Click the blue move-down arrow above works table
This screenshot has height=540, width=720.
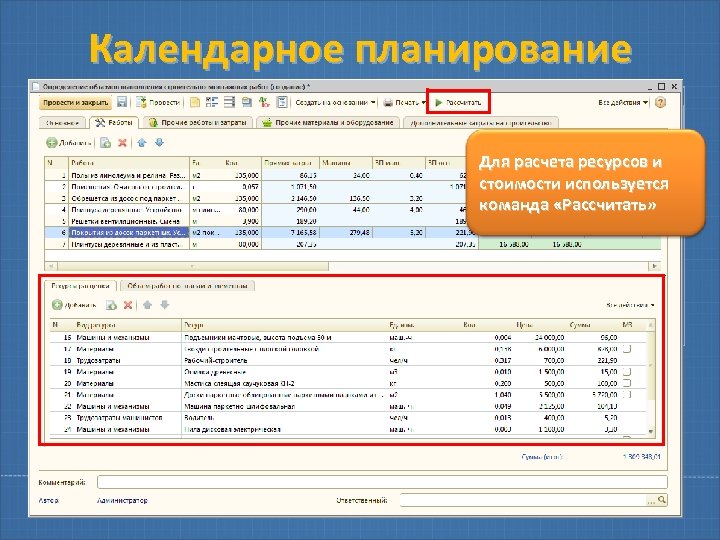tap(159, 143)
